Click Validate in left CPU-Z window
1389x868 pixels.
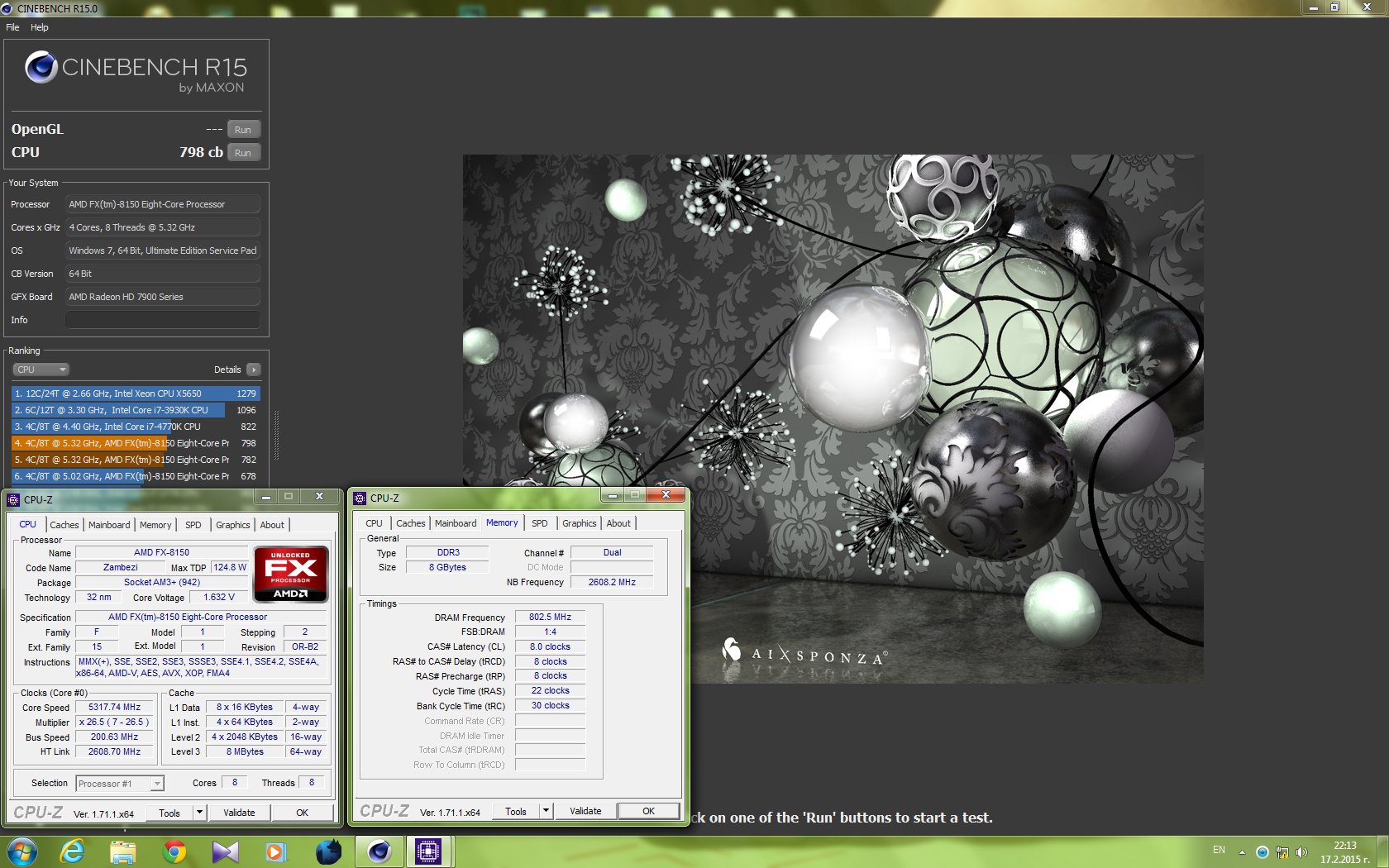239,813
